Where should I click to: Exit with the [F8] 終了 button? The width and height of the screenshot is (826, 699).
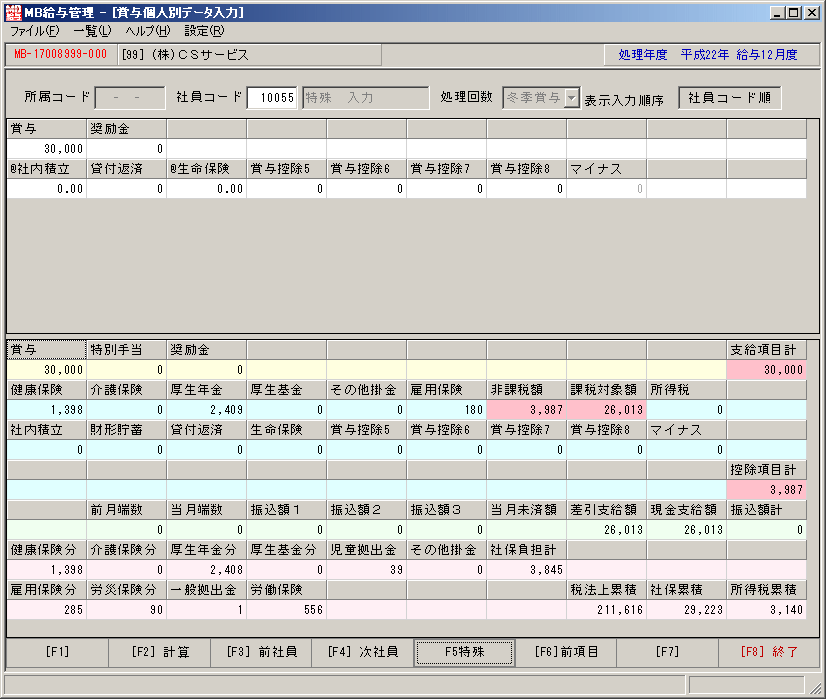point(769,652)
